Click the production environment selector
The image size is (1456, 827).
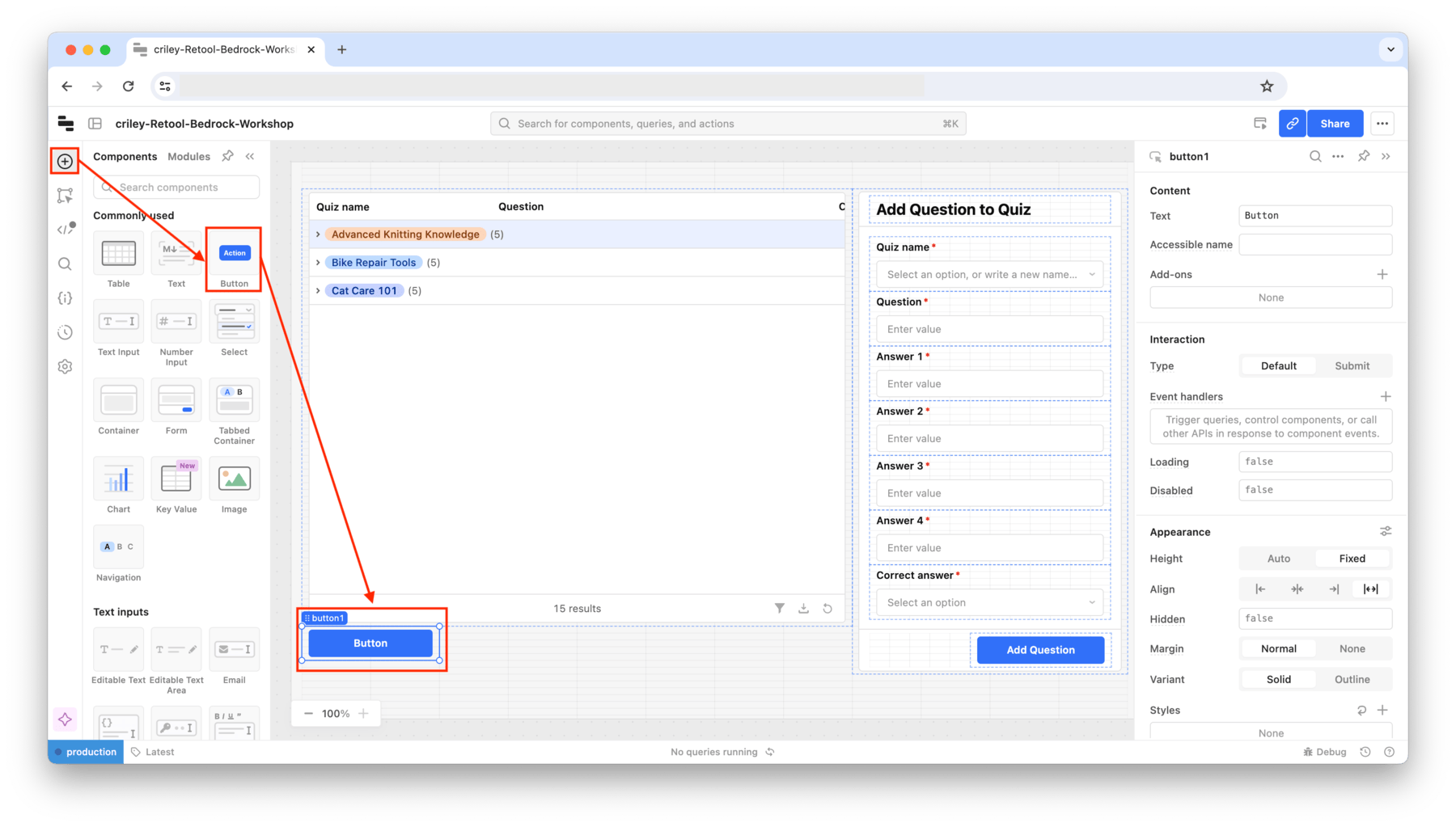click(x=86, y=752)
